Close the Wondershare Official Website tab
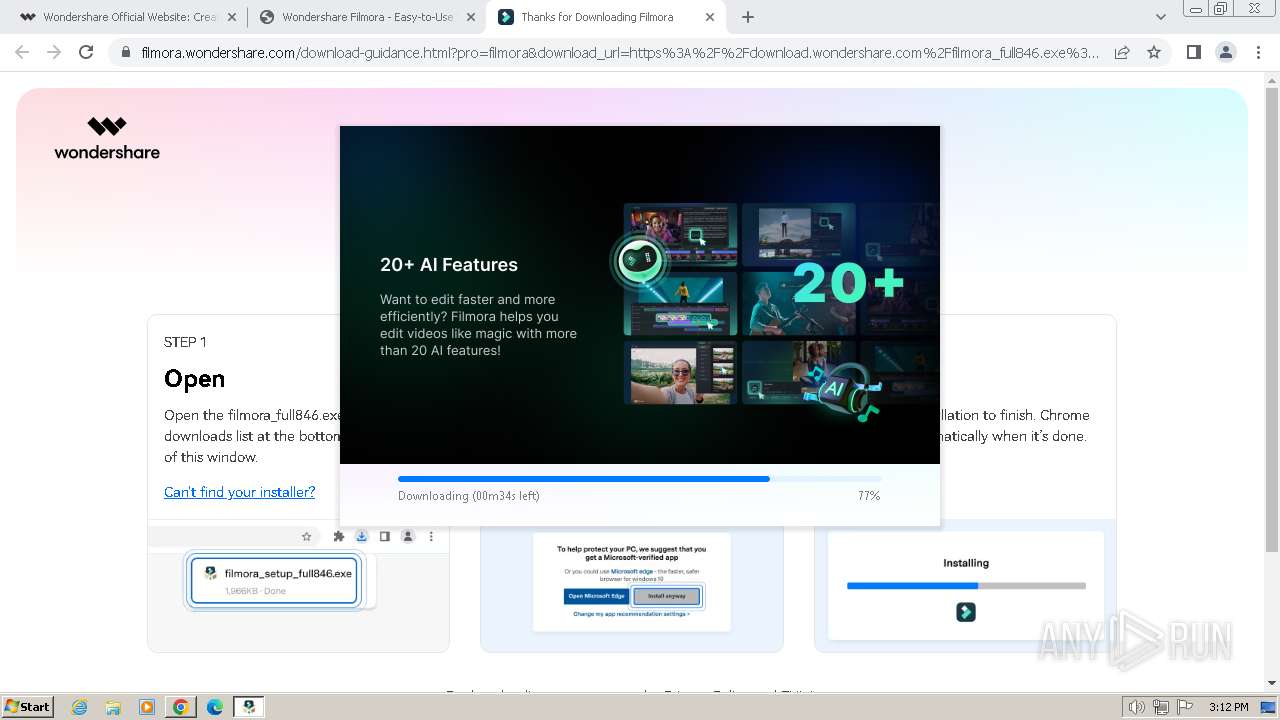Image resolution: width=1280 pixels, height=720 pixels. 231,17
